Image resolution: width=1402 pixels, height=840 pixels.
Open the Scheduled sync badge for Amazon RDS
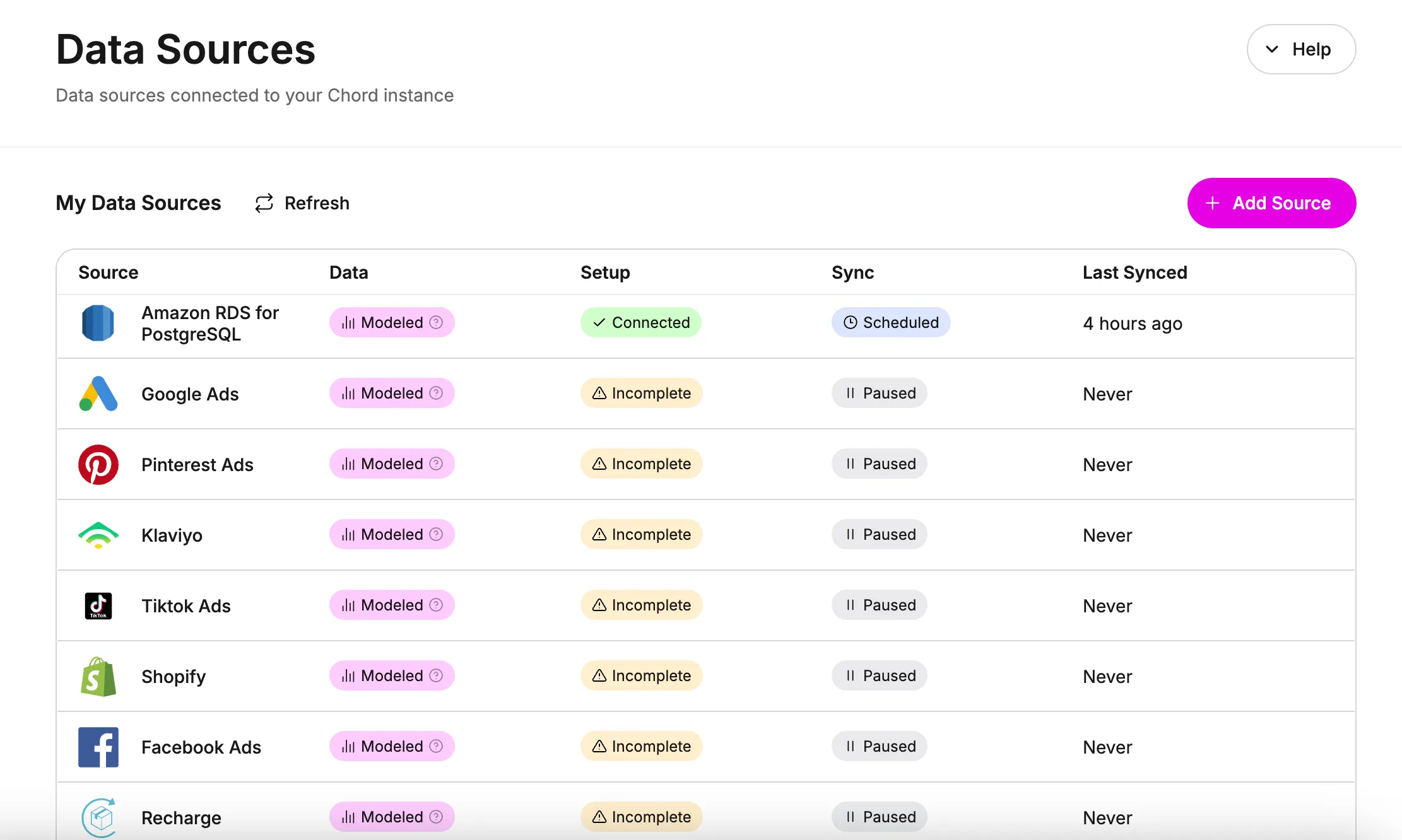point(891,322)
